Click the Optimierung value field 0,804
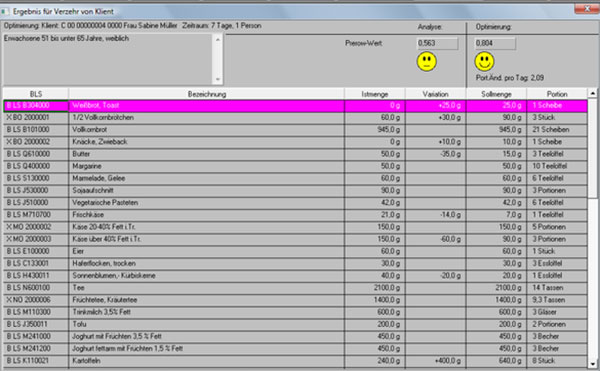This screenshot has height=371, width=600. coord(495,43)
